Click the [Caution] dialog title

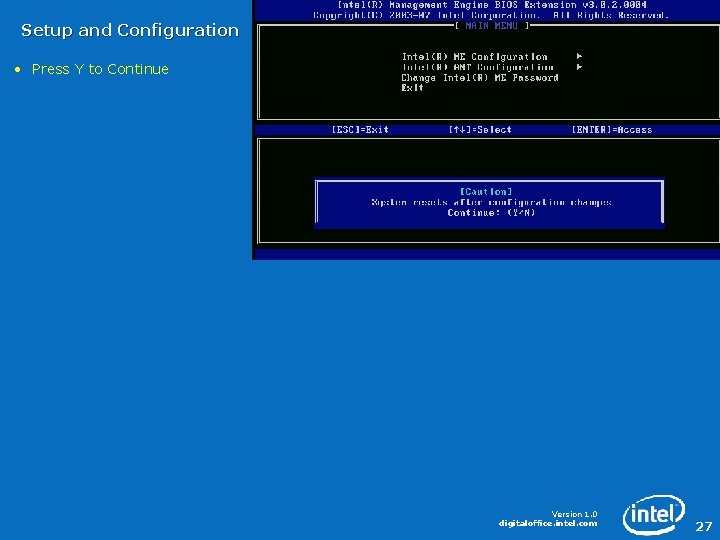[486, 191]
